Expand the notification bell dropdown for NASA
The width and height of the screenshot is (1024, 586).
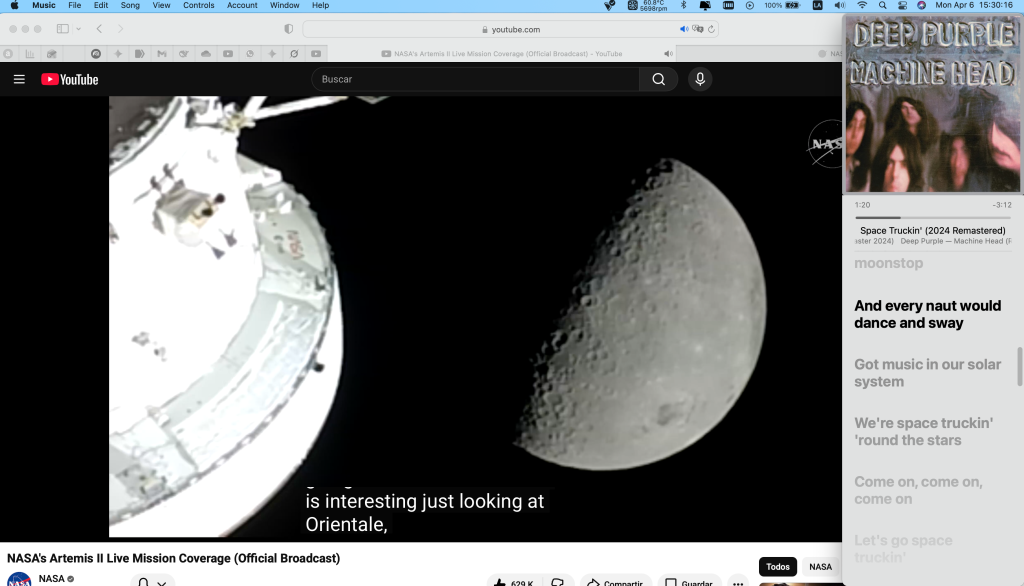click(x=152, y=582)
